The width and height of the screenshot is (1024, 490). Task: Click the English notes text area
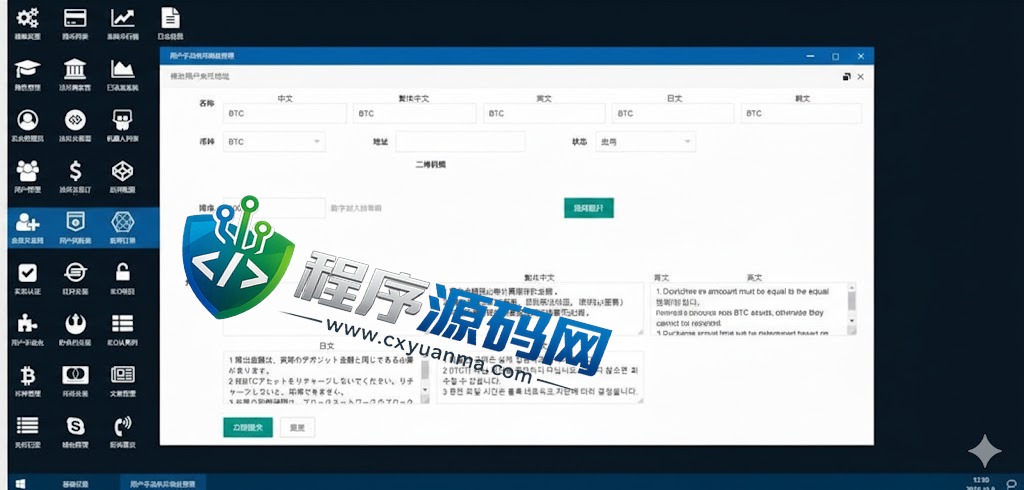tap(754, 309)
